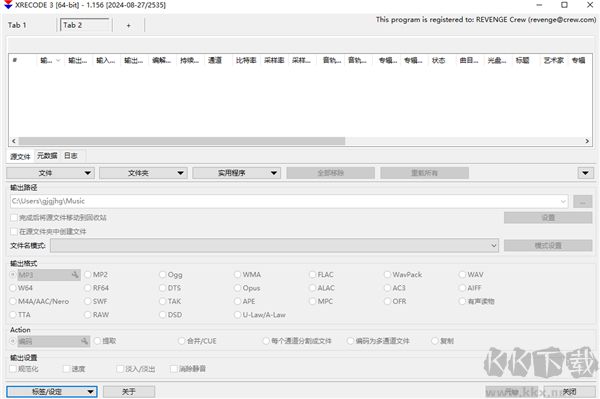Open the 源文件 tab
The height and width of the screenshot is (399, 600).
pyautogui.click(x=20, y=156)
